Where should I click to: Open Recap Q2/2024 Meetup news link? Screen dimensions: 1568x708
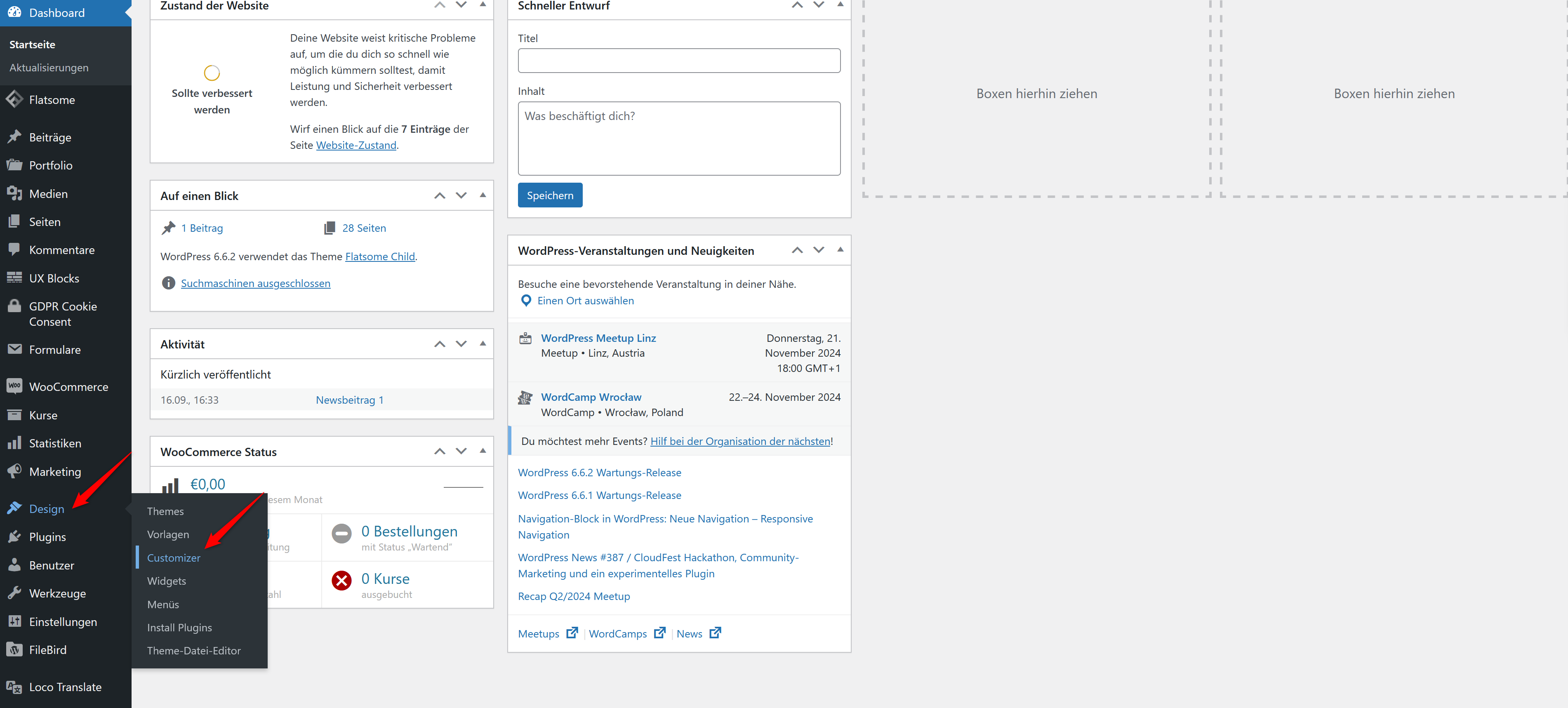click(x=573, y=596)
